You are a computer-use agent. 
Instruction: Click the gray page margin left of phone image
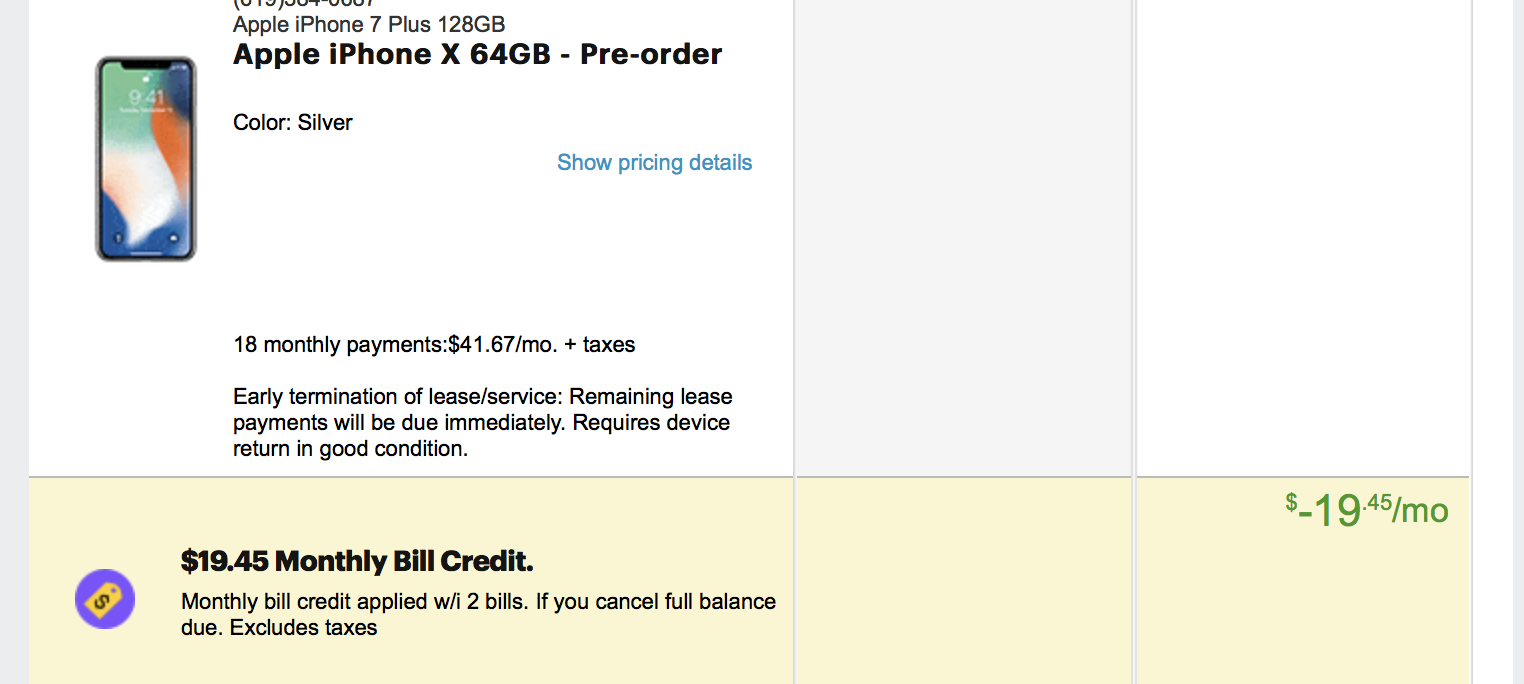pyautogui.click(x=14, y=342)
